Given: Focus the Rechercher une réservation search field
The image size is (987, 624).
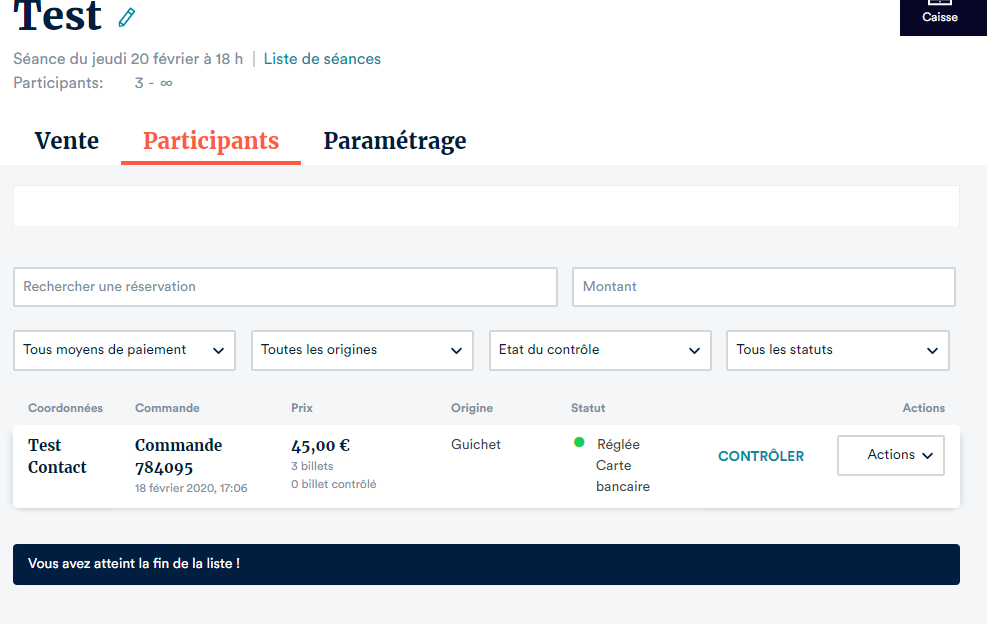Looking at the screenshot, I should [x=285, y=287].
